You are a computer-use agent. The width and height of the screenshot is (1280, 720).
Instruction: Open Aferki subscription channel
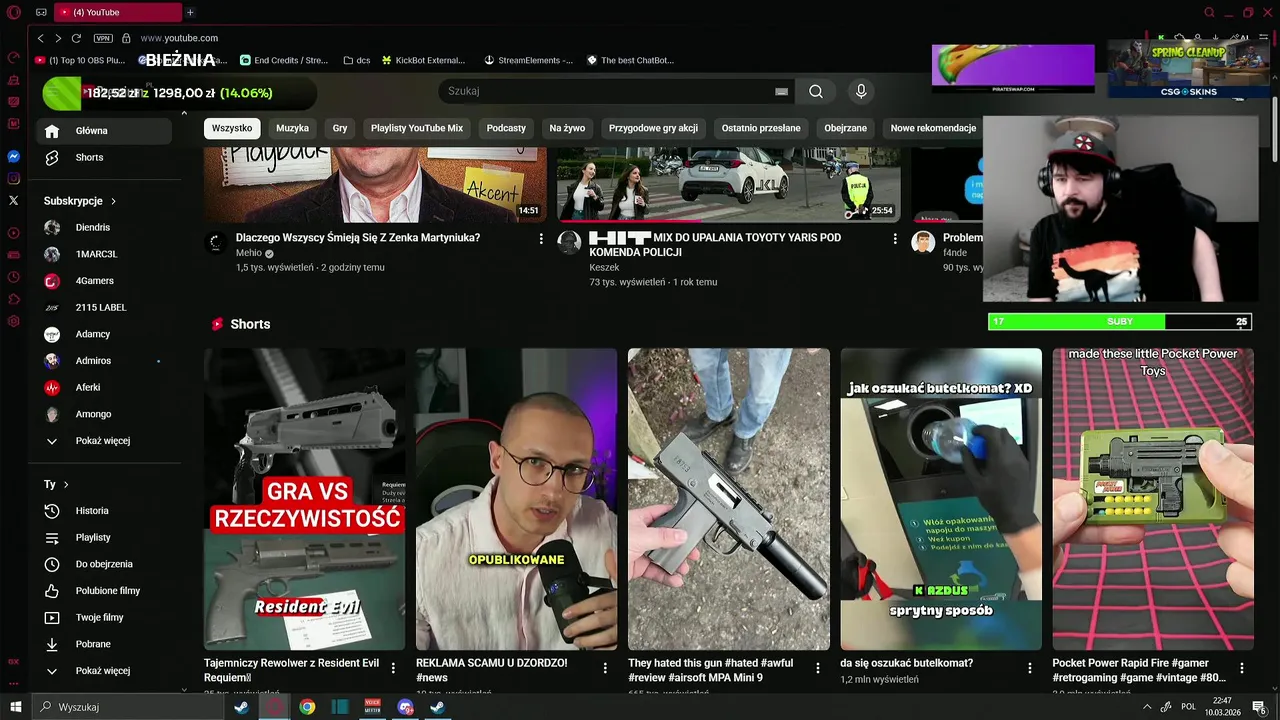(x=105, y=388)
